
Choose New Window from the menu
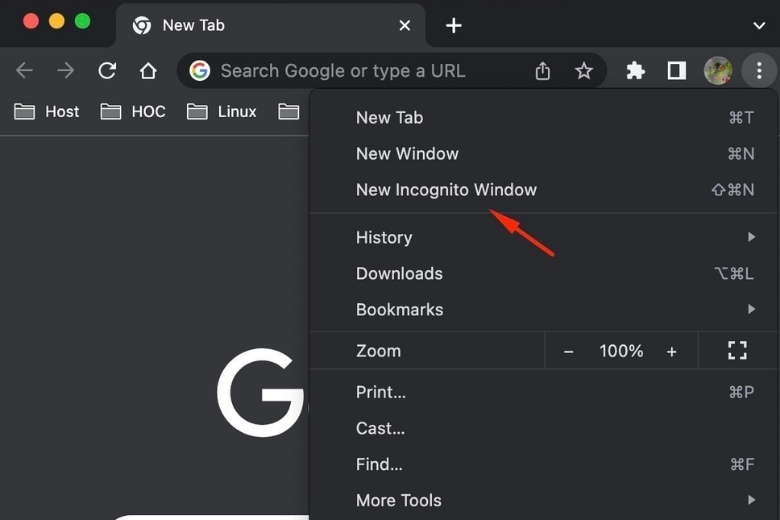pos(543,154)
